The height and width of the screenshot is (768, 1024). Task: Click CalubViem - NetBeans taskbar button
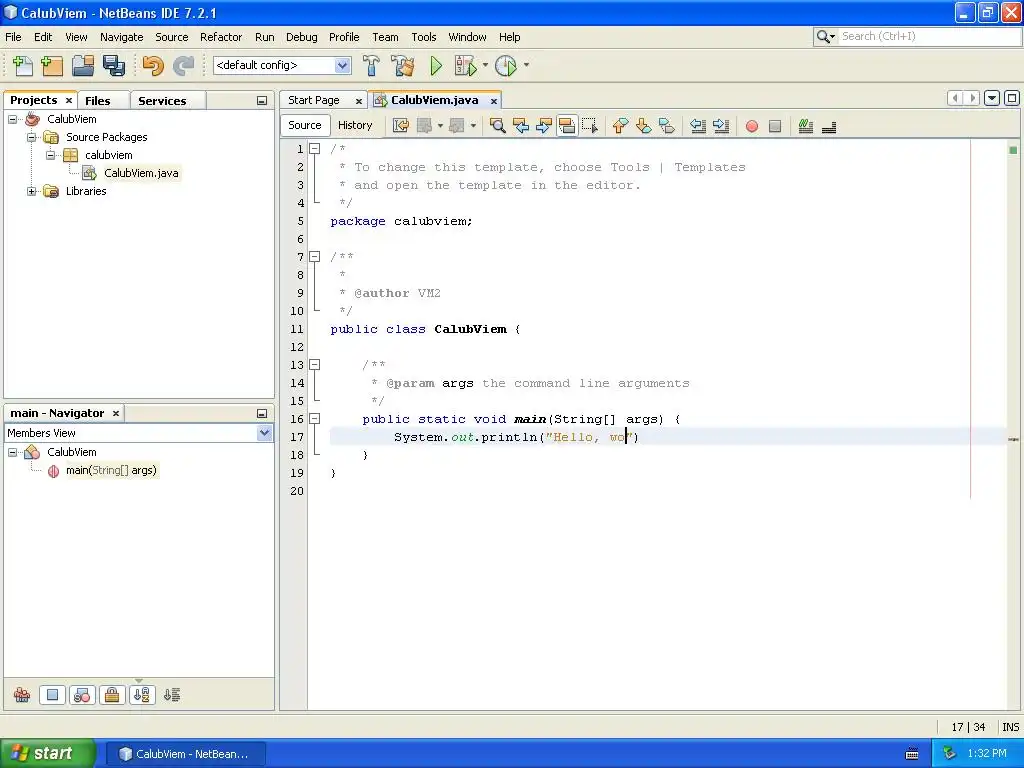pos(185,754)
